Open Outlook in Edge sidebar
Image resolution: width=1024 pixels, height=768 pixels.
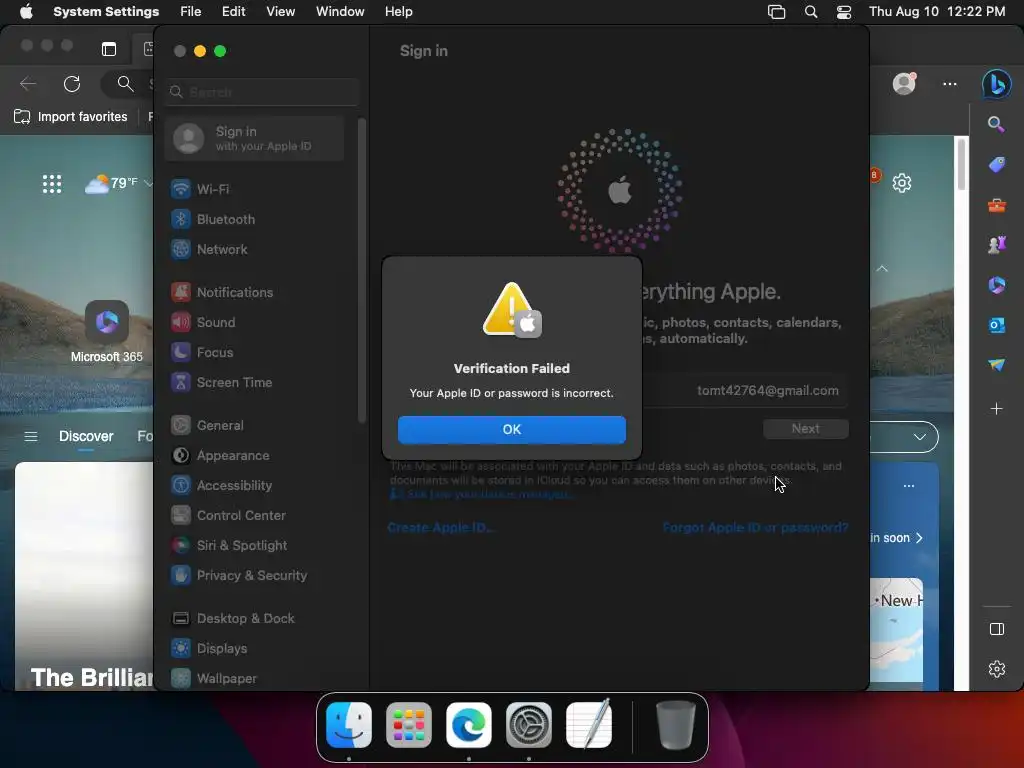[997, 325]
